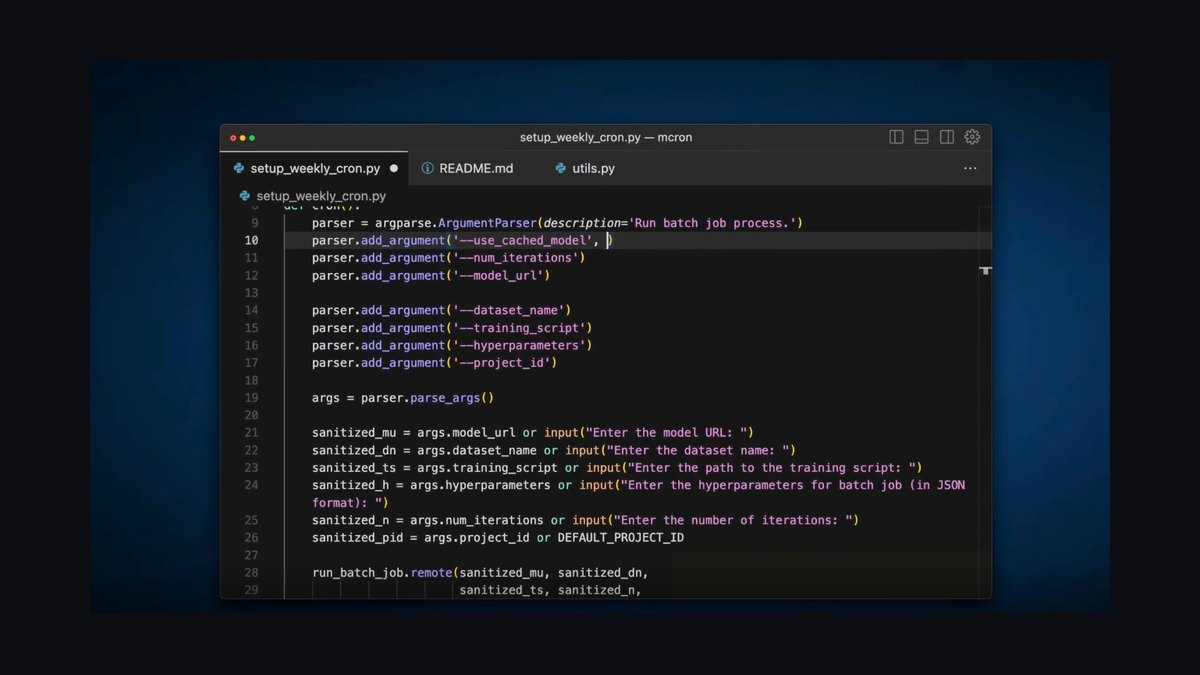Viewport: 1200px width, 675px height.
Task: Toggle the bottom panel layout icon
Action: (922, 137)
